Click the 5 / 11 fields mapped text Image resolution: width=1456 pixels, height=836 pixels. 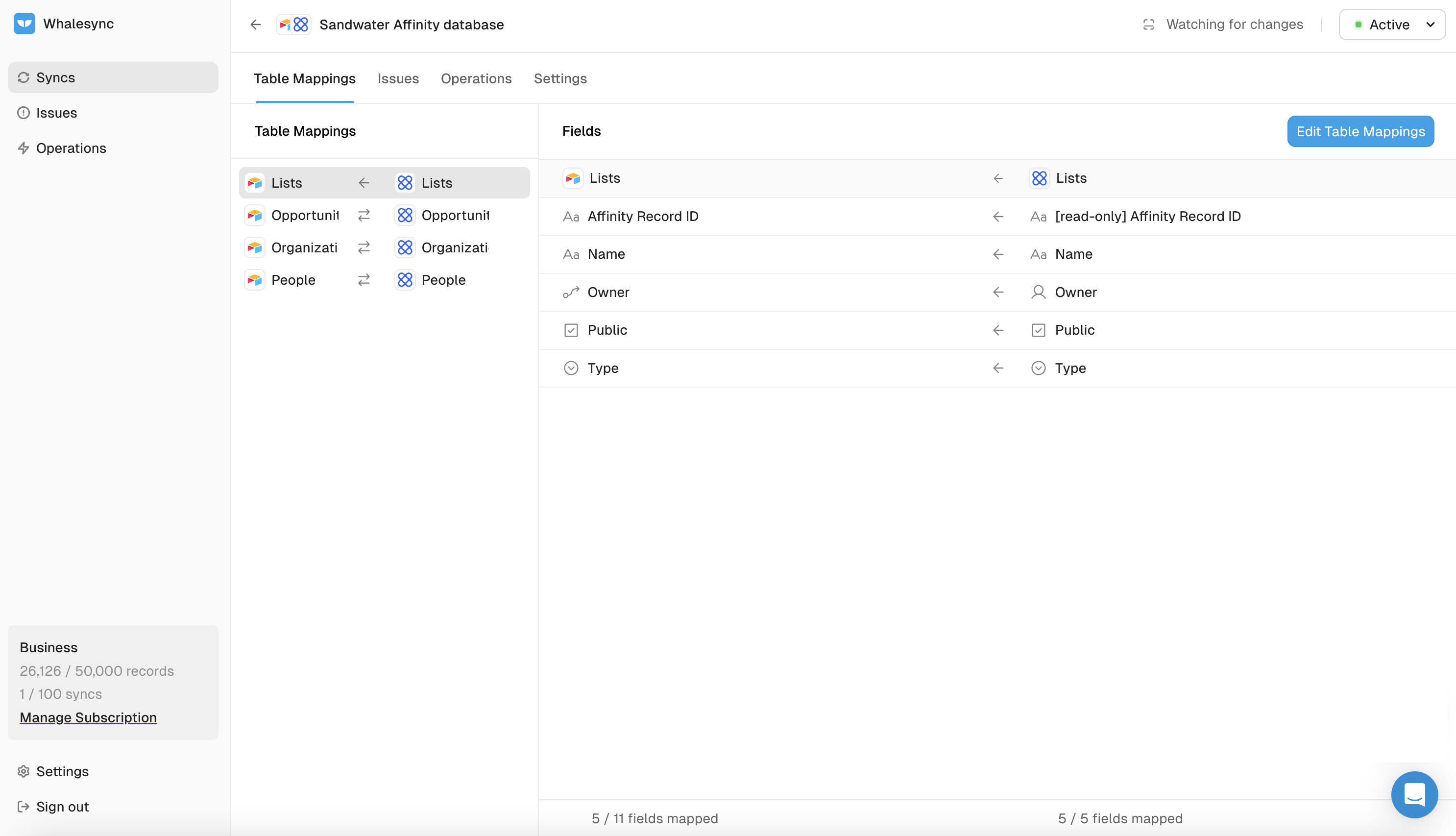[x=655, y=819]
